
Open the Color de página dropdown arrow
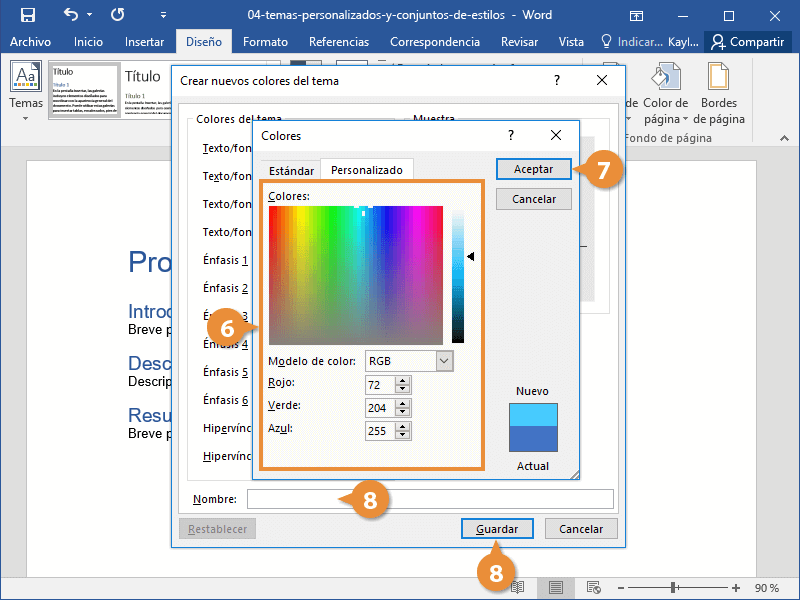[x=685, y=119]
